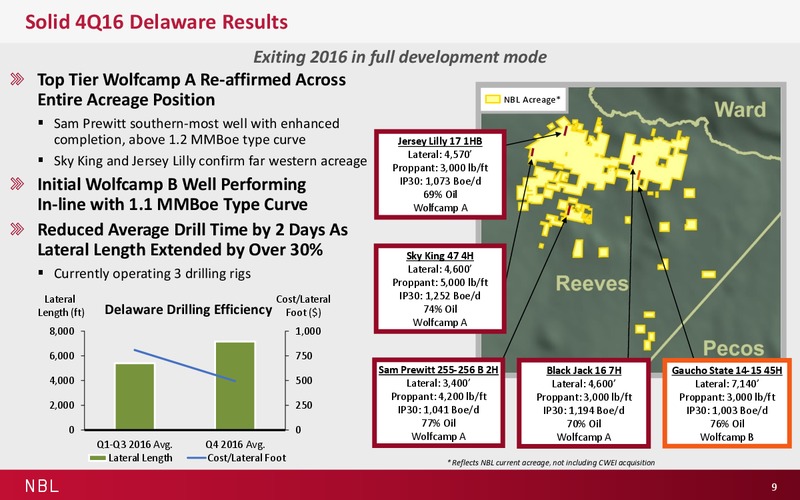Select IP30: 1,194 Boe/d text
The height and width of the screenshot is (500, 800).
coord(584,410)
